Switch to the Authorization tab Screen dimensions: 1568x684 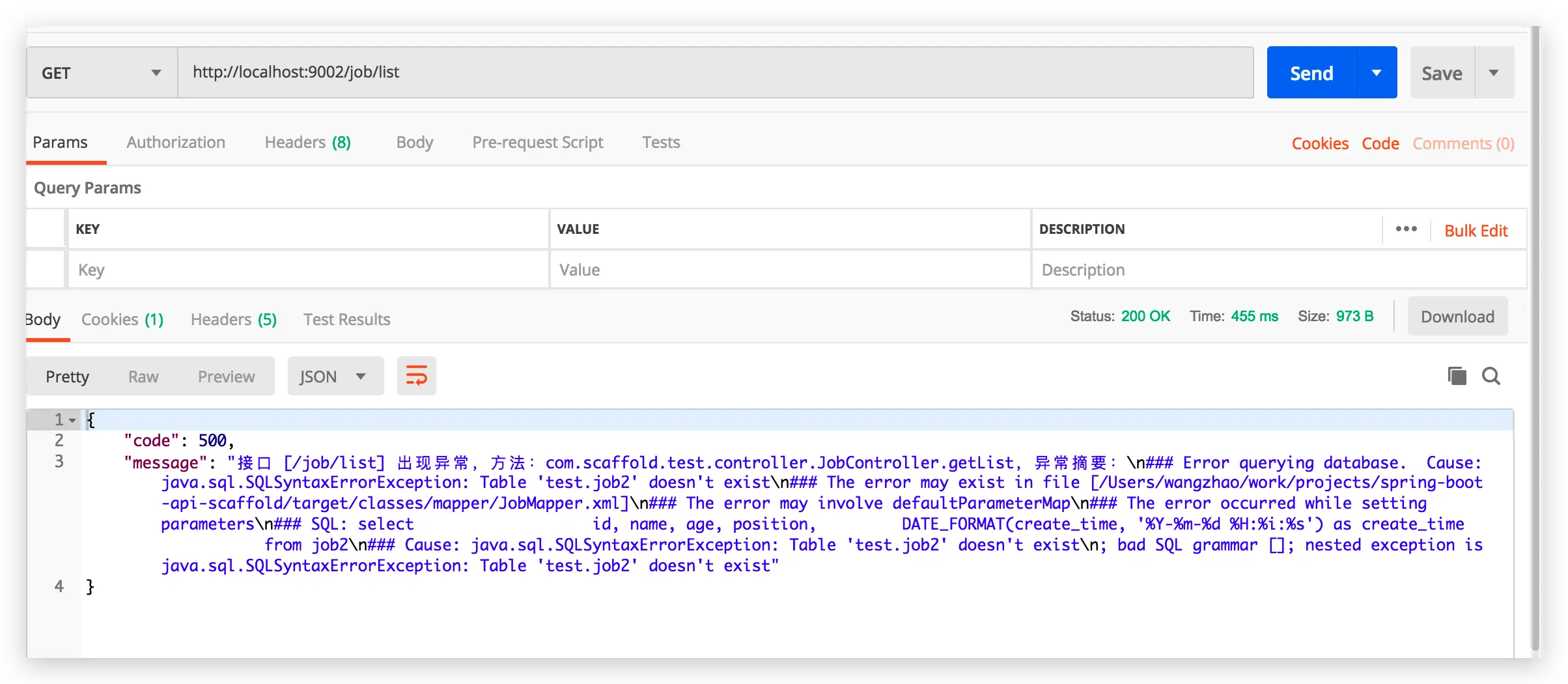coord(176,142)
